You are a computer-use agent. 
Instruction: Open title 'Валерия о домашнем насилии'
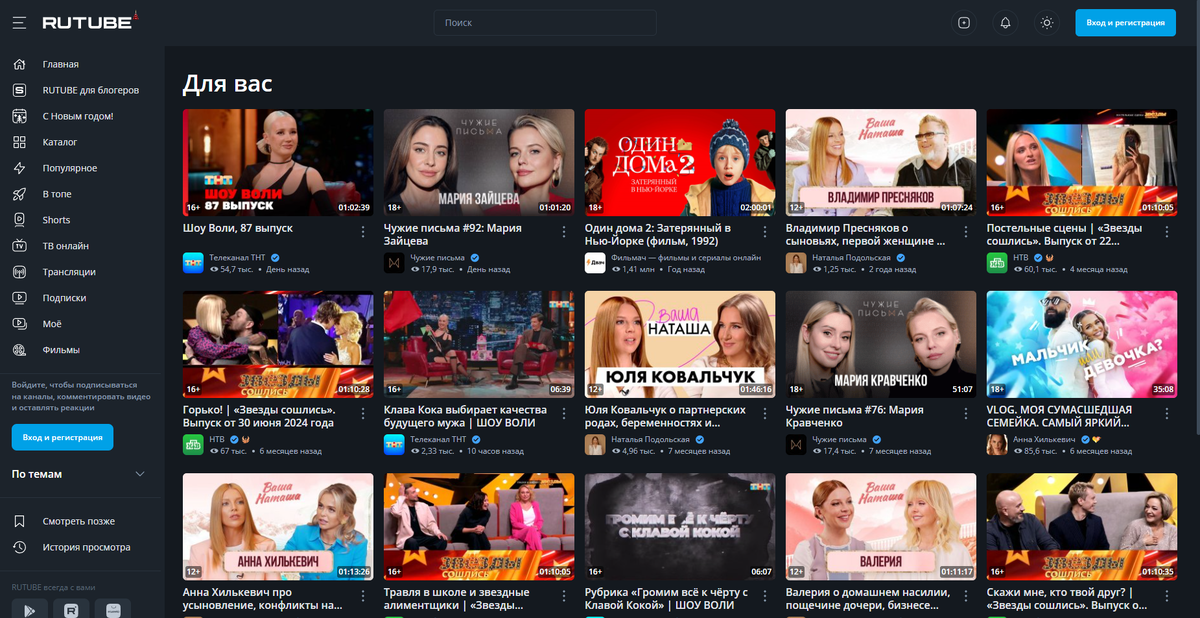pyautogui.click(x=867, y=599)
